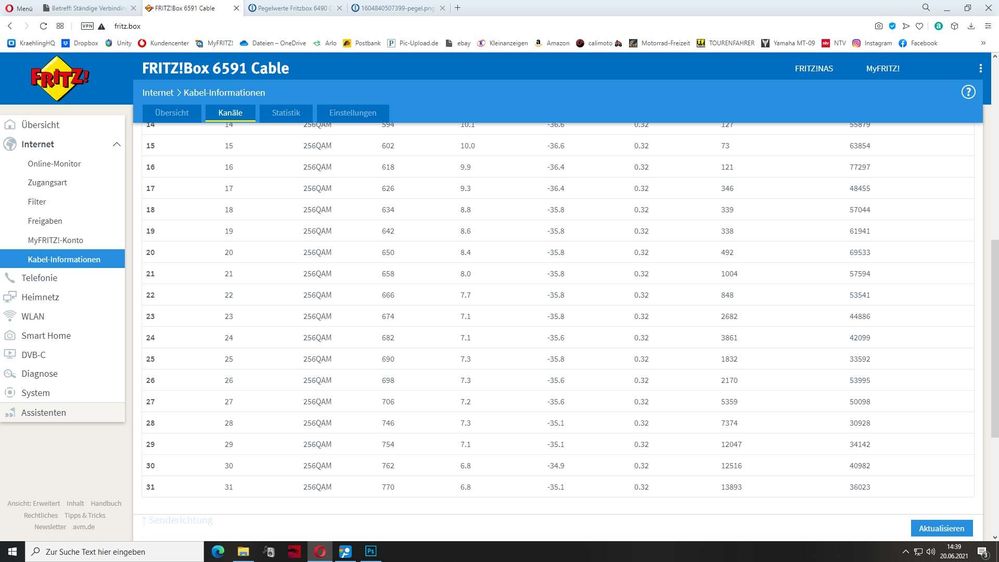Open Microsoft Edge from the taskbar

[218, 552]
